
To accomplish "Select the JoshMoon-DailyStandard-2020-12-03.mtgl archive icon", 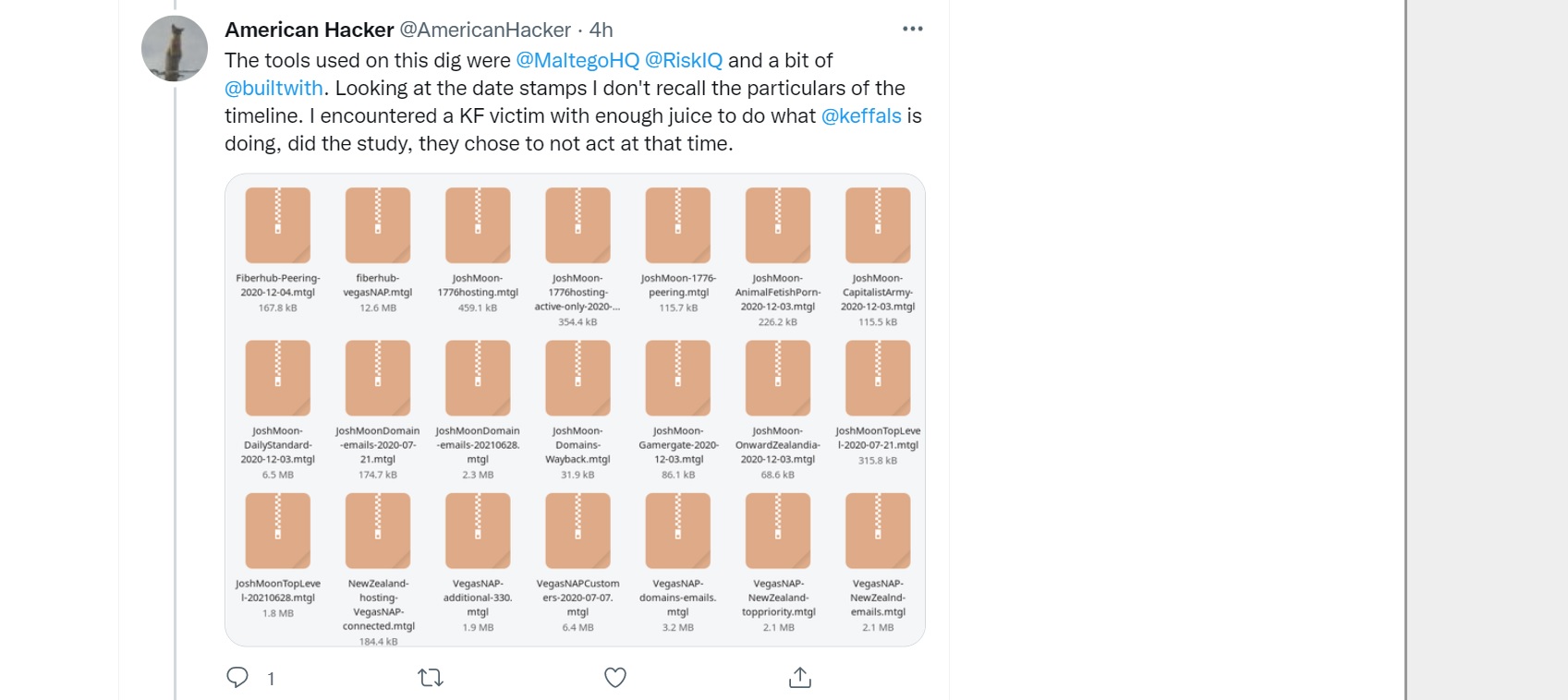I will click(x=278, y=378).
